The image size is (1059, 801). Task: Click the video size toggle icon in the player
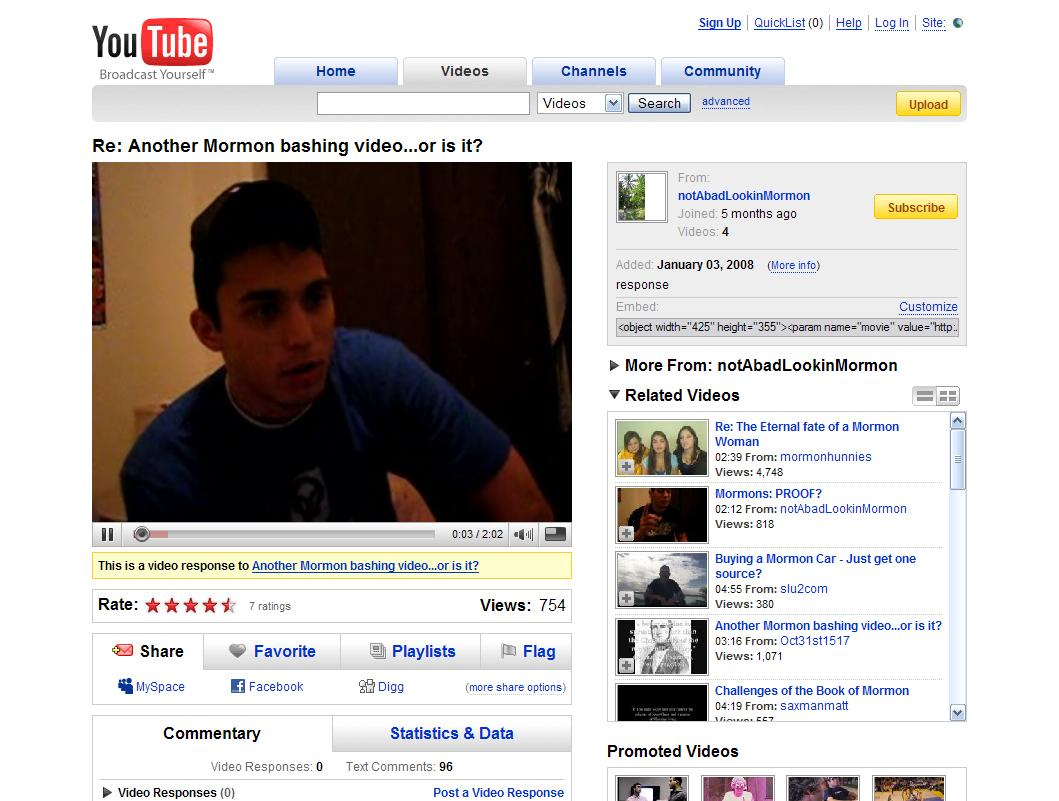[x=555, y=534]
